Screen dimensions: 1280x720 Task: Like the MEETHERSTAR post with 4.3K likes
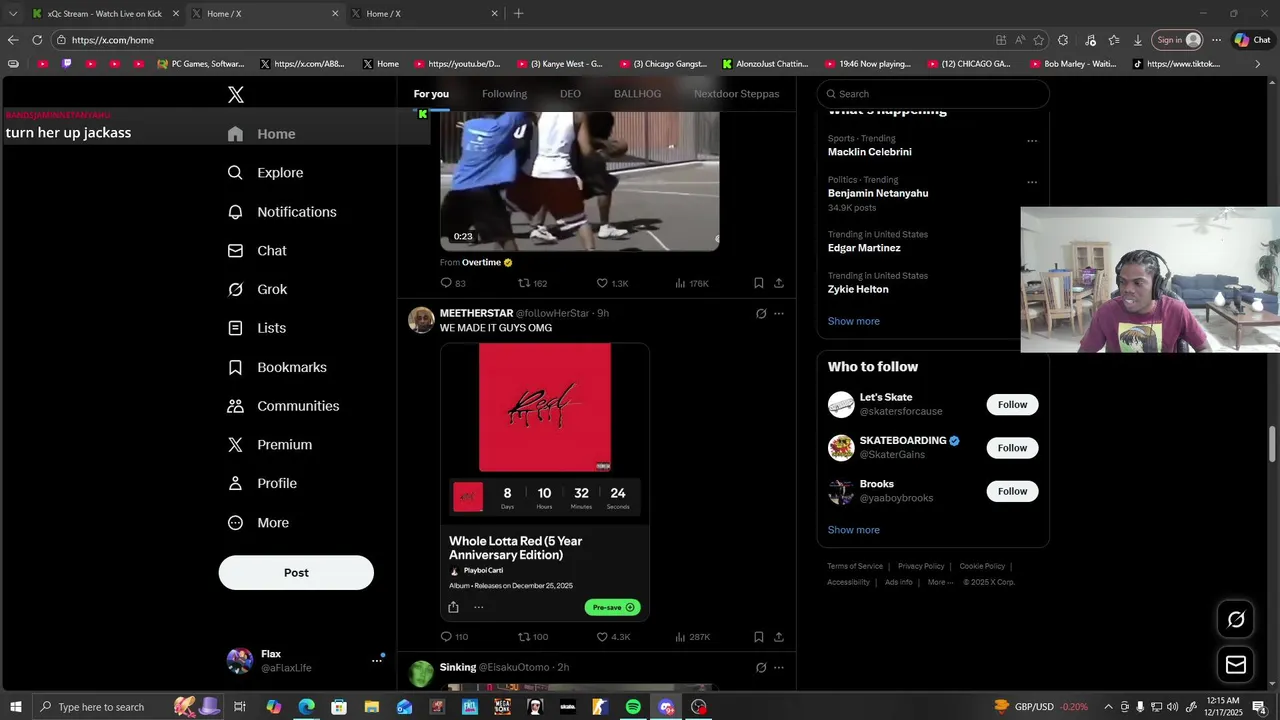613,637
